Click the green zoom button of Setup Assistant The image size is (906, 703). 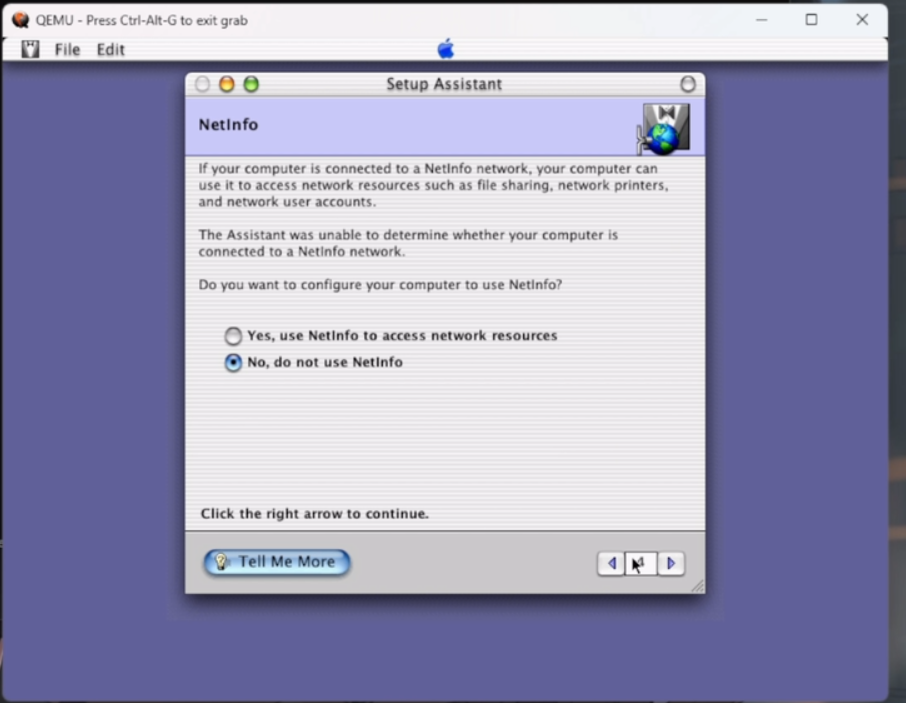tap(251, 85)
